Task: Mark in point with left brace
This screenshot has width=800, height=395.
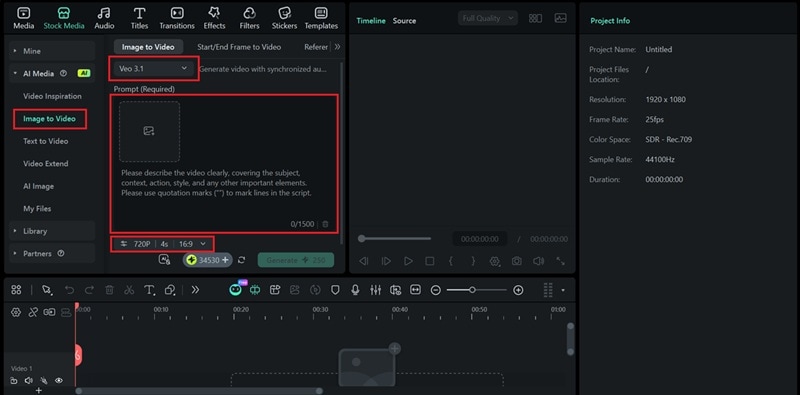Action: [x=451, y=261]
